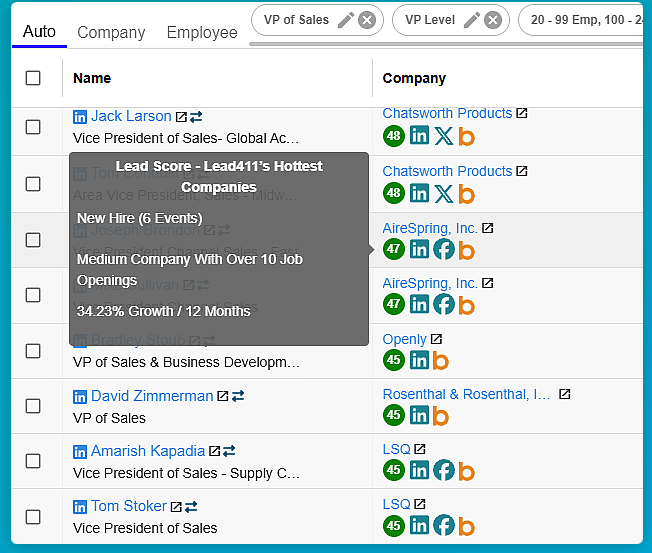Click the orange b icon in Jack Larson's row
This screenshot has height=553, width=652.
click(467, 136)
